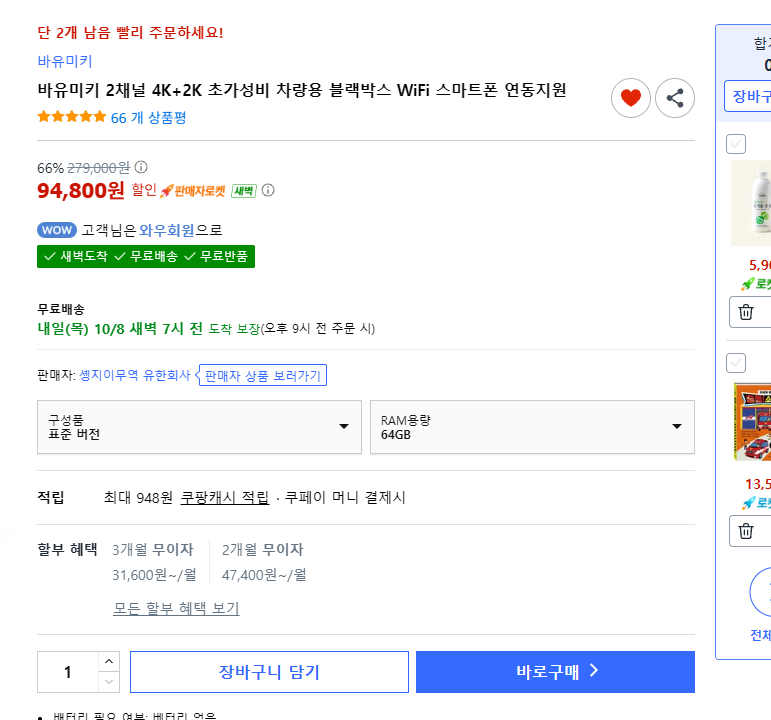The image size is (771, 720).
Task: Click info icon next to original price 279,000원
Action: 141,167
